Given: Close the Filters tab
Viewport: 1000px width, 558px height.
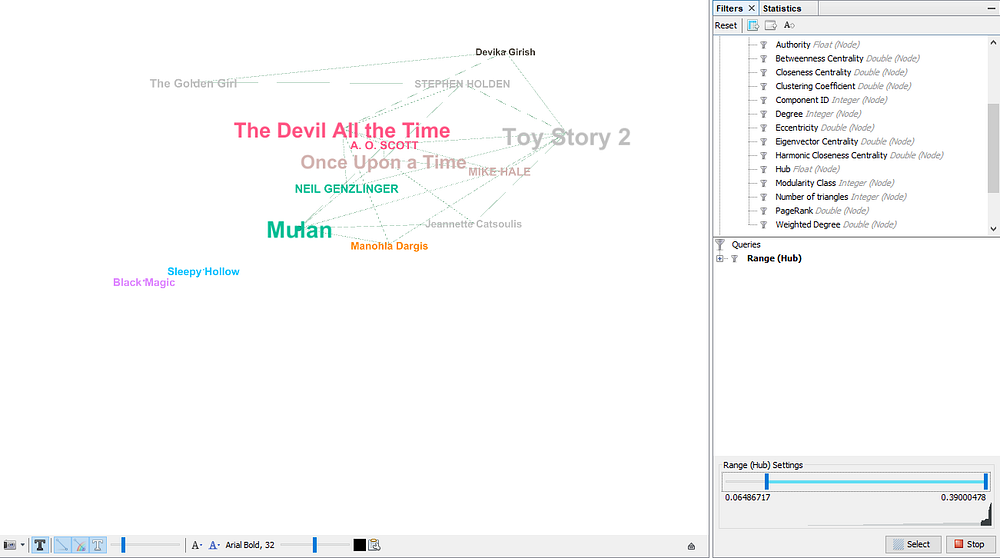Looking at the screenshot, I should (751, 8).
